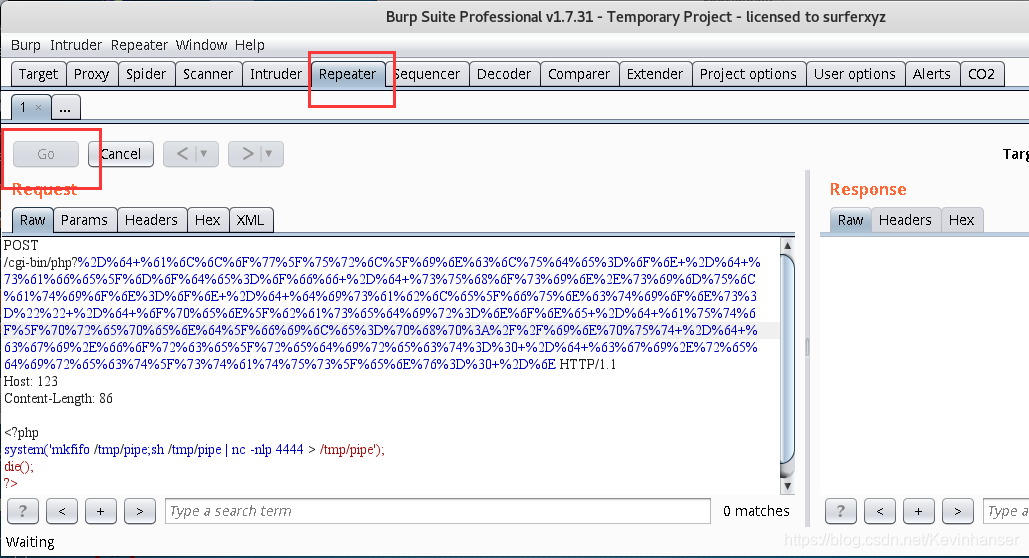Open request search help (?) button

click(x=23, y=511)
